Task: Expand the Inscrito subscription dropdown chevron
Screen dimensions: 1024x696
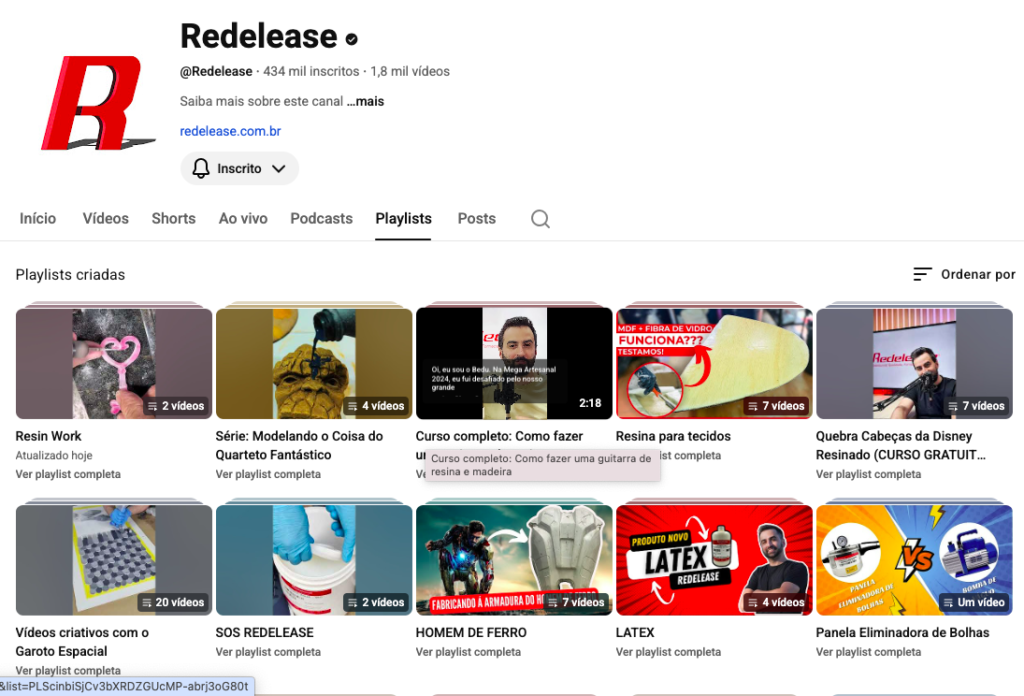Action: point(279,169)
